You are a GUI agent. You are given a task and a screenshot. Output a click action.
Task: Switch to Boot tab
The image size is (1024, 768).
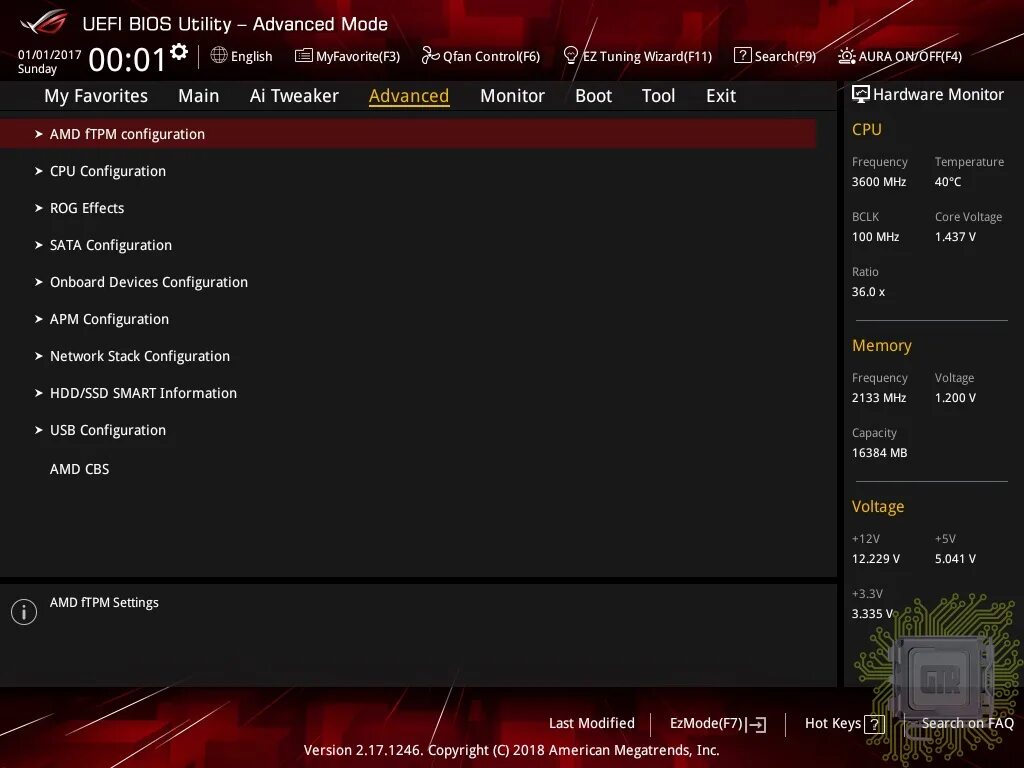tap(593, 96)
